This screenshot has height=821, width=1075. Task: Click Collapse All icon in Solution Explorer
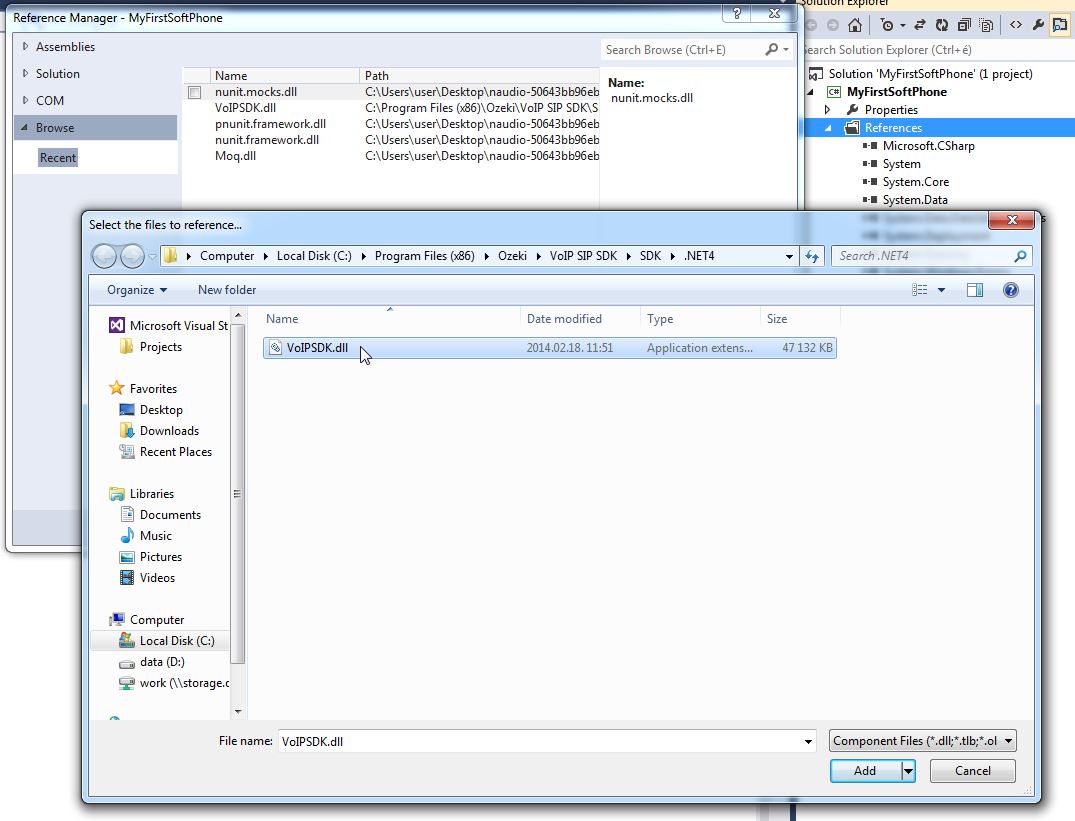coord(964,25)
